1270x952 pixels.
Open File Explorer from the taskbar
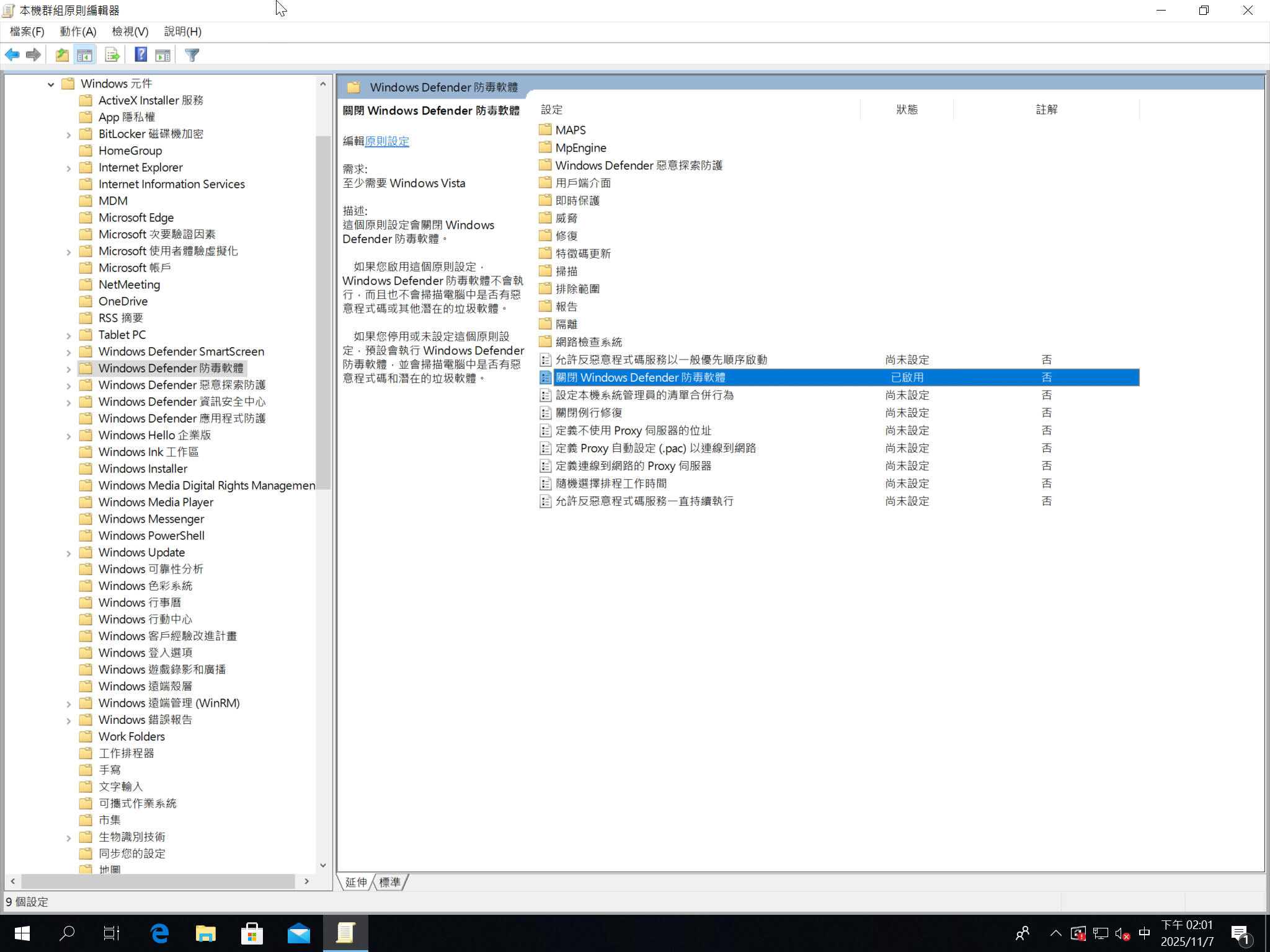206,933
